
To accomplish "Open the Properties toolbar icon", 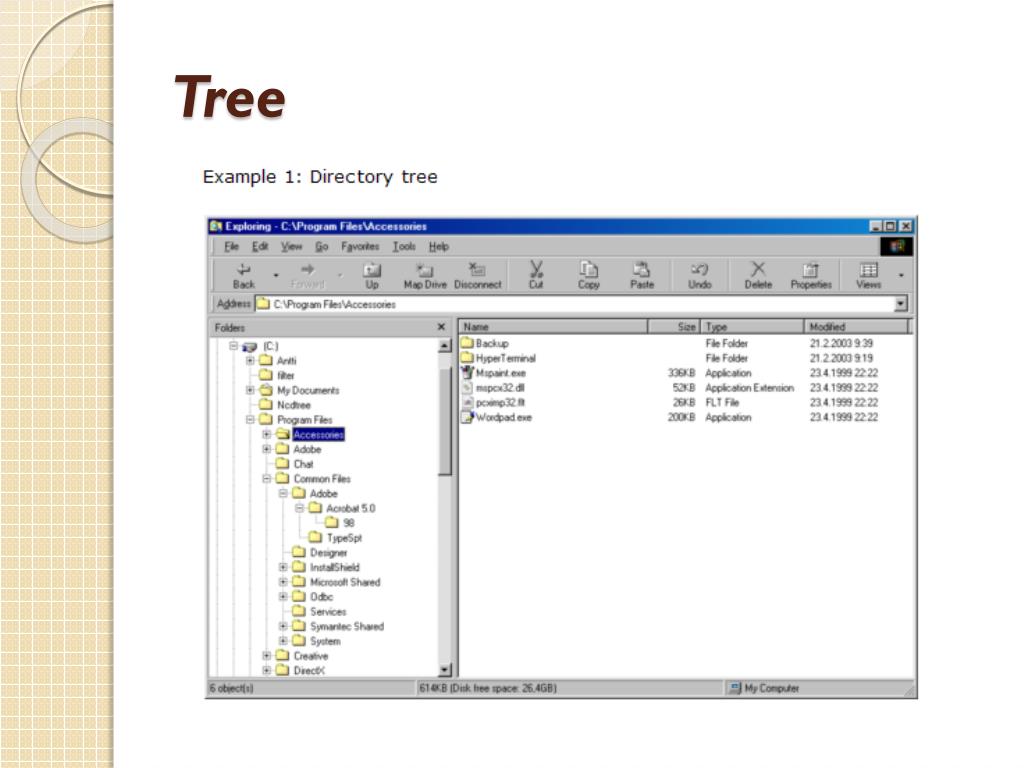I will coord(811,270).
